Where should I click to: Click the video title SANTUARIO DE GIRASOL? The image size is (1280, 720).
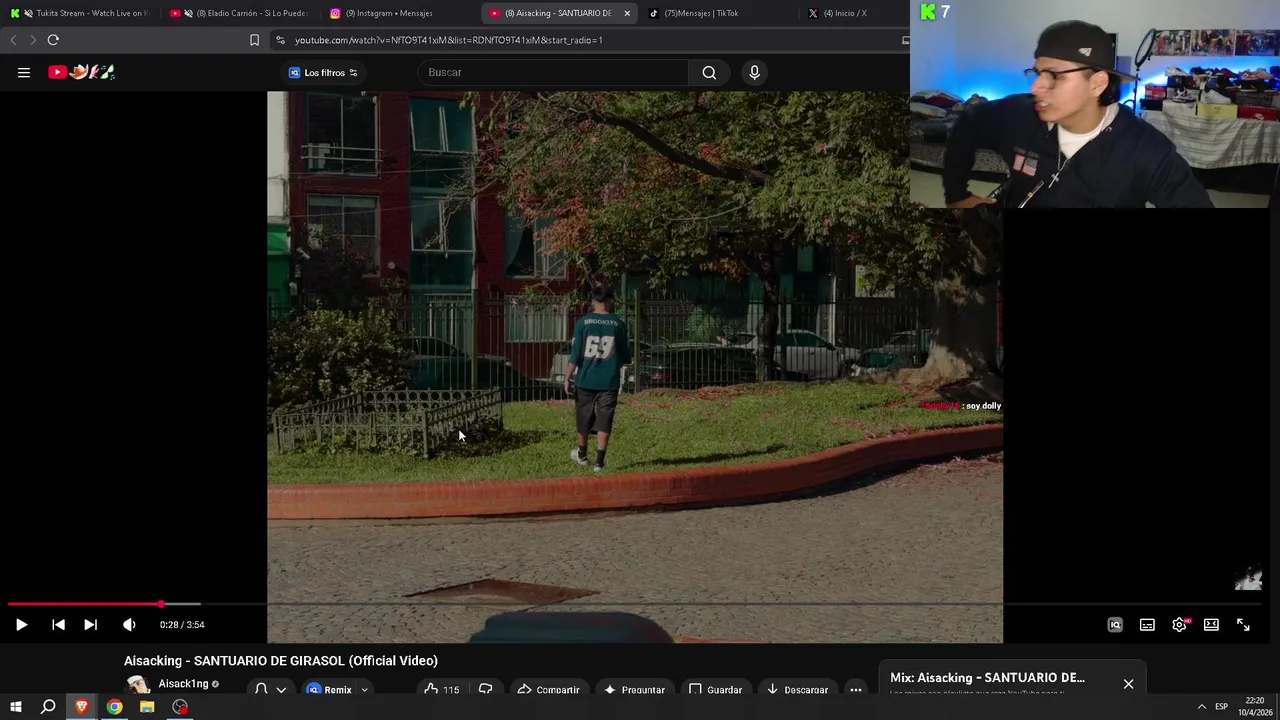281,660
